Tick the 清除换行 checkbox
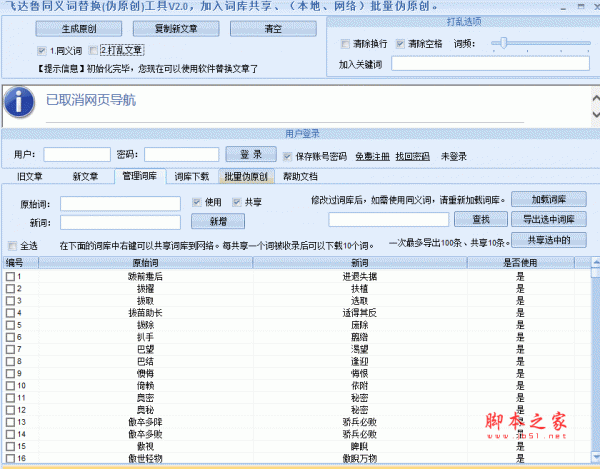The width and height of the screenshot is (600, 469). tap(345, 45)
